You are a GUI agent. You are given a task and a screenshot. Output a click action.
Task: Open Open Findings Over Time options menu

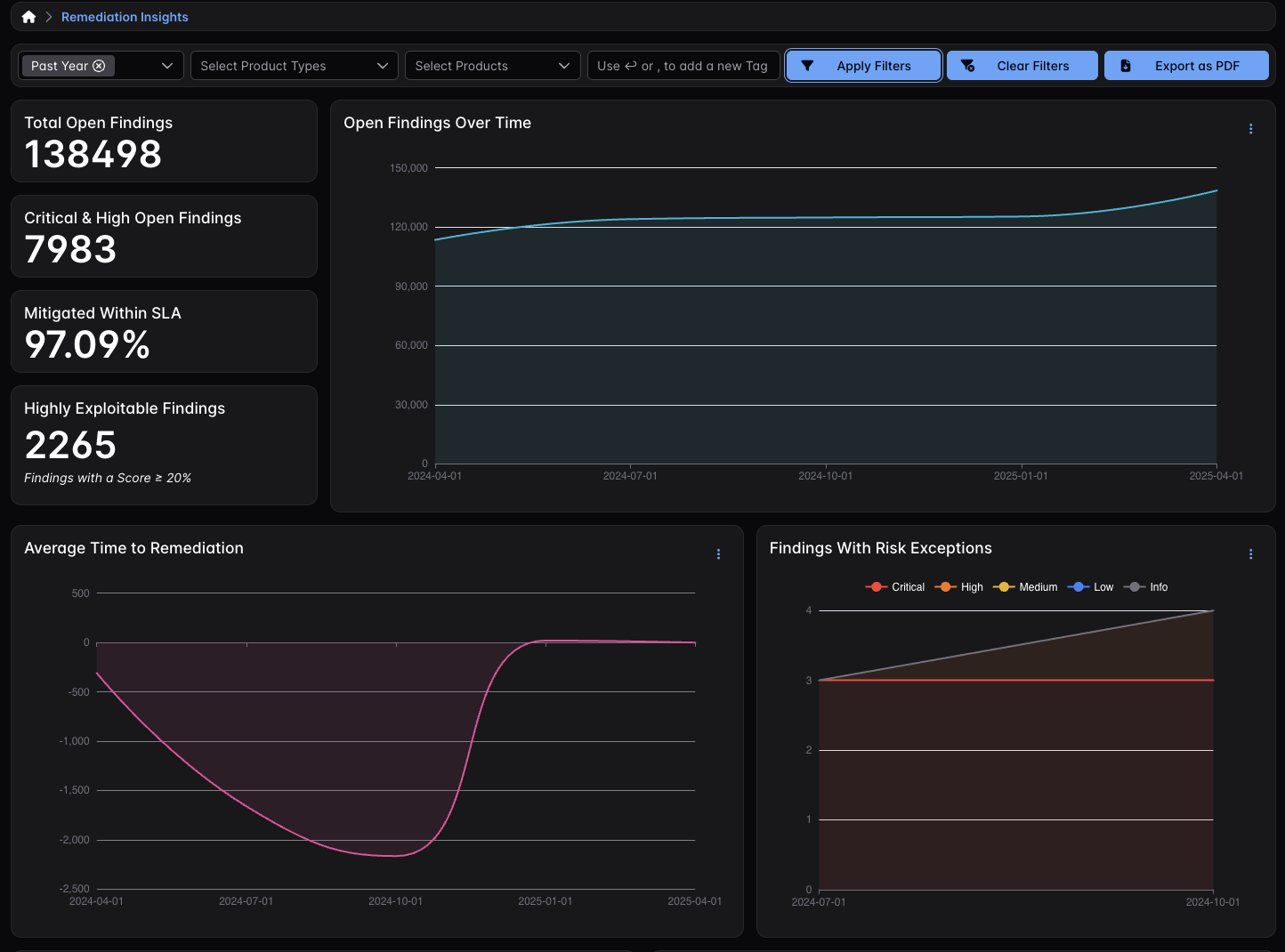point(1250,129)
